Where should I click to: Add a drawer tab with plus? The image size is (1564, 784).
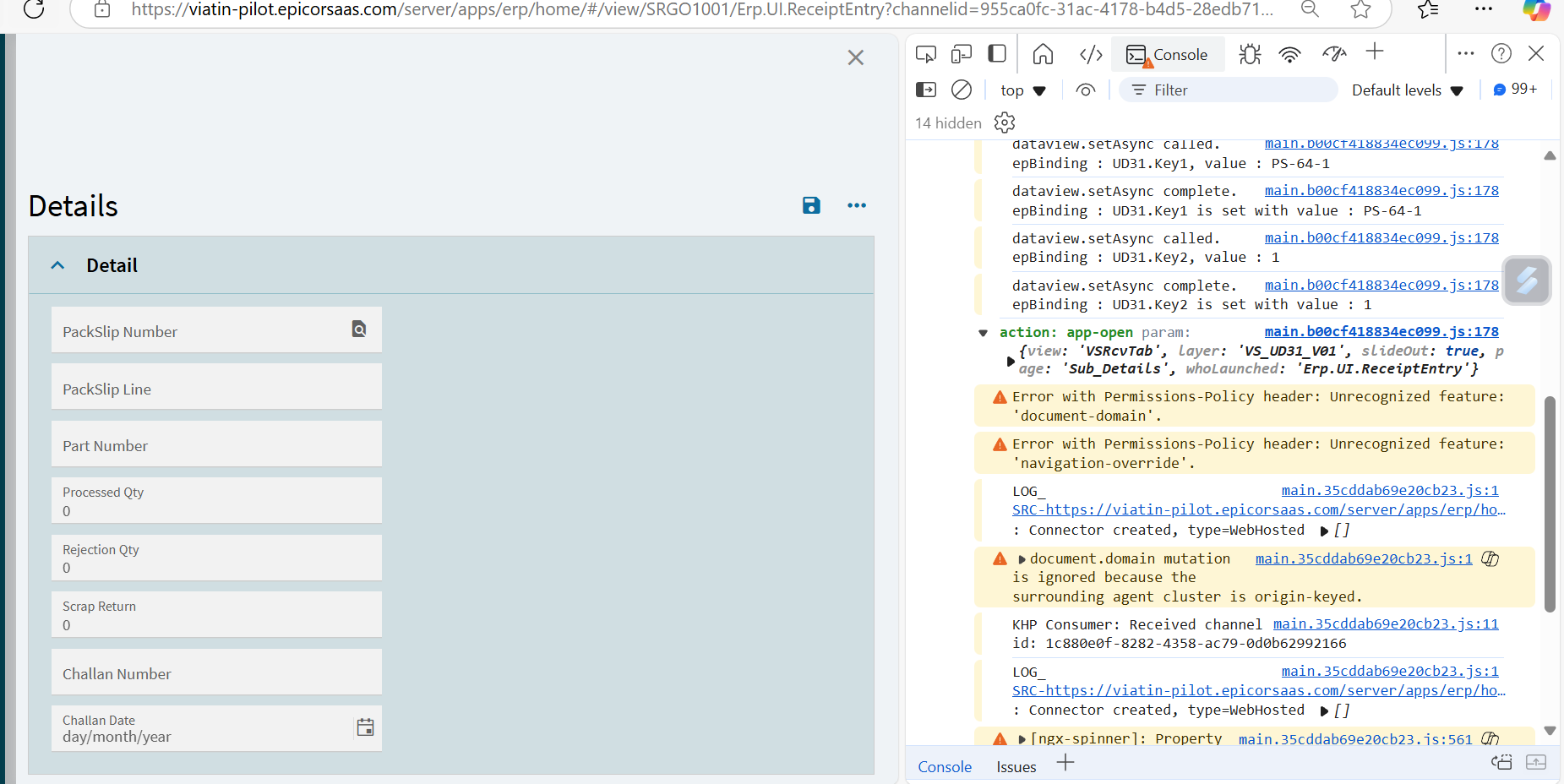[1065, 763]
